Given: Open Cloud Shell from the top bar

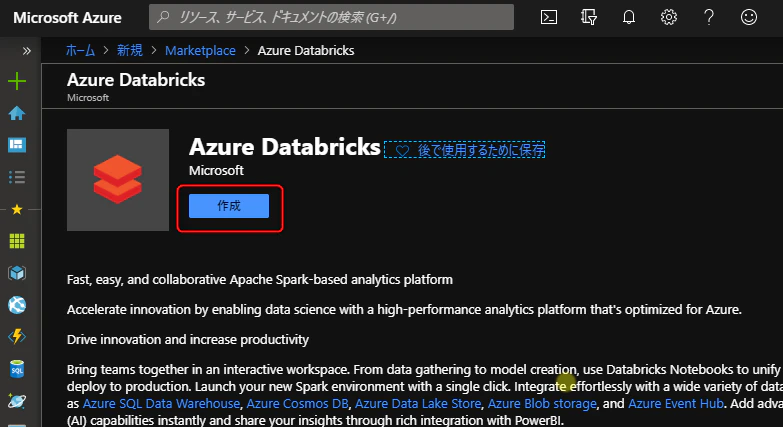Looking at the screenshot, I should [548, 17].
